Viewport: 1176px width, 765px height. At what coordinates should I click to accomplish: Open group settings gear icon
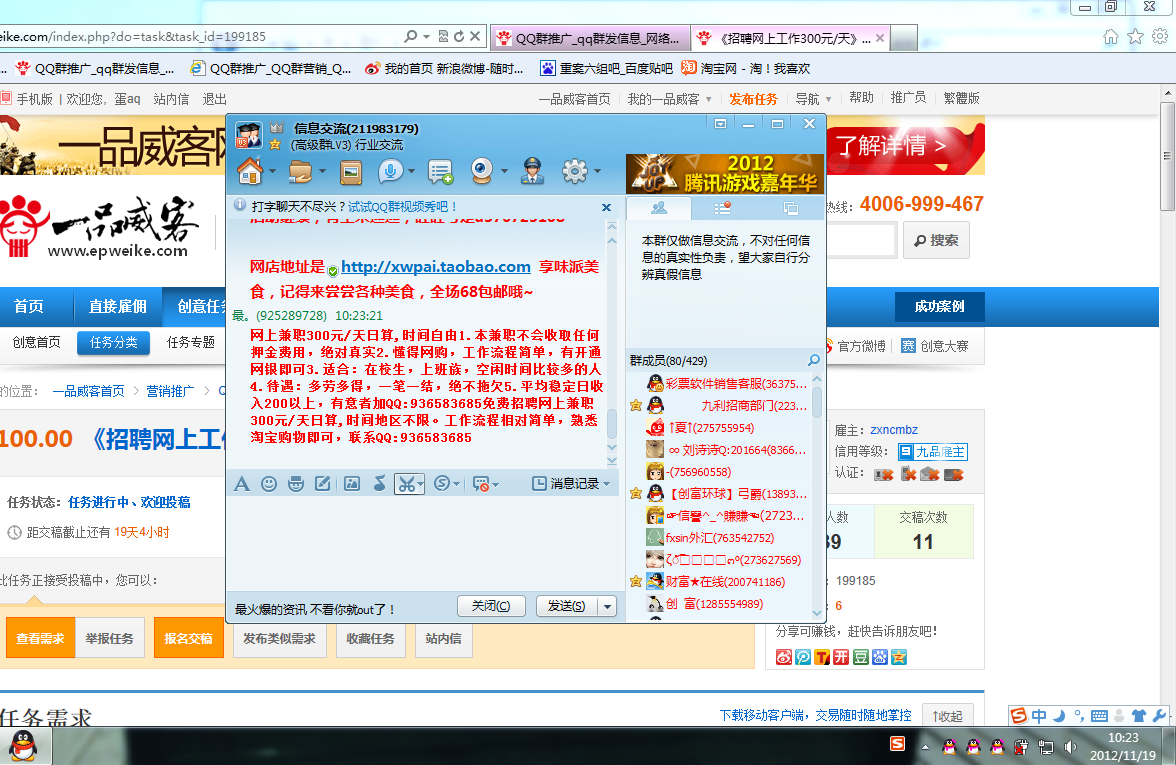coord(575,172)
